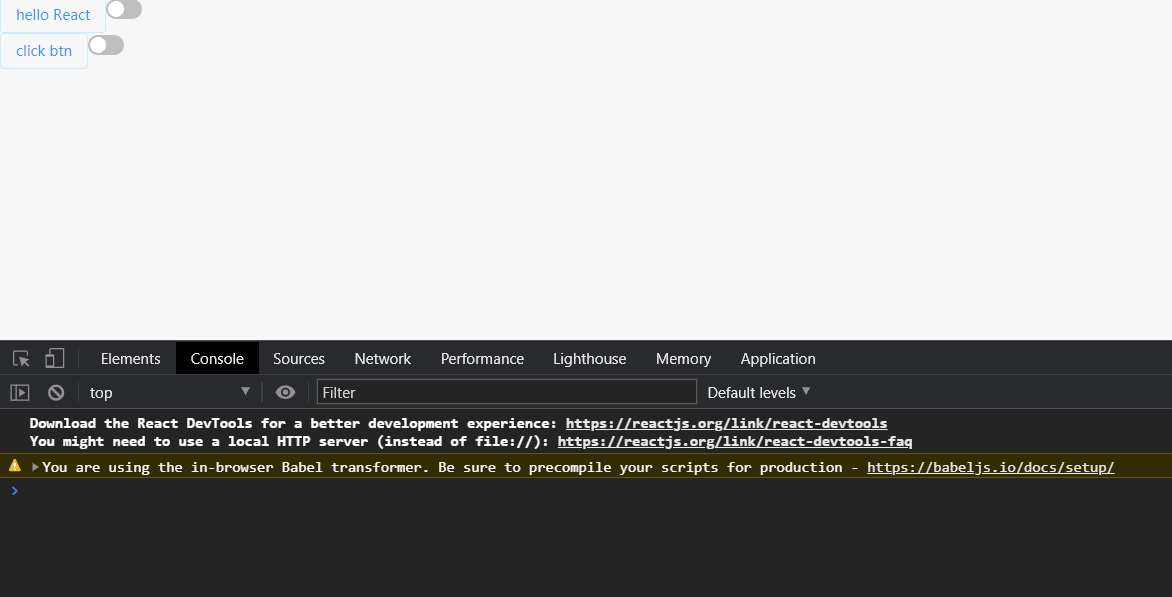Switch to the Lighthouse tab
The width and height of the screenshot is (1172, 597).
point(590,359)
